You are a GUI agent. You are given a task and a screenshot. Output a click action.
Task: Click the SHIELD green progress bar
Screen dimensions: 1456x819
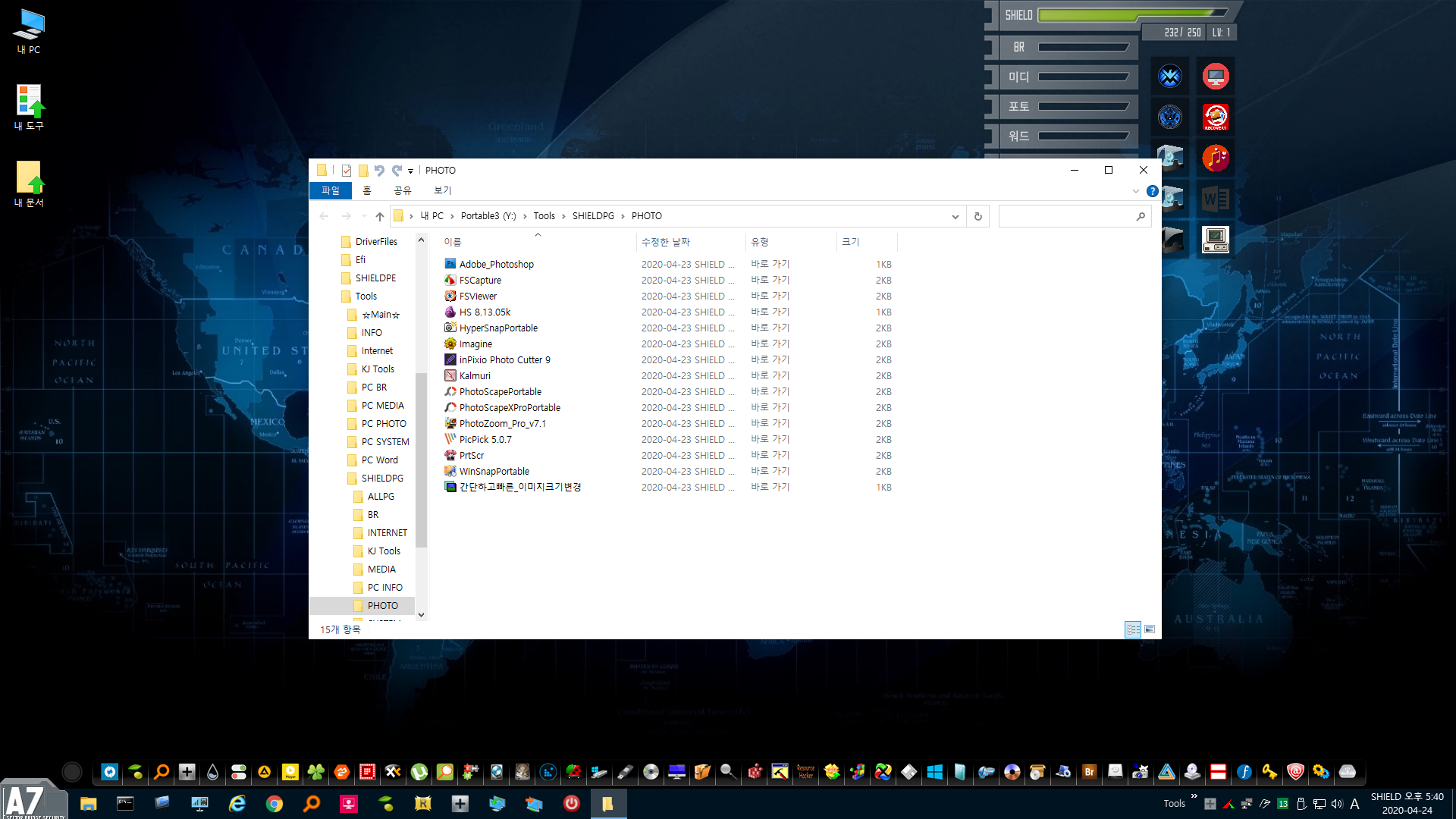(1133, 14)
